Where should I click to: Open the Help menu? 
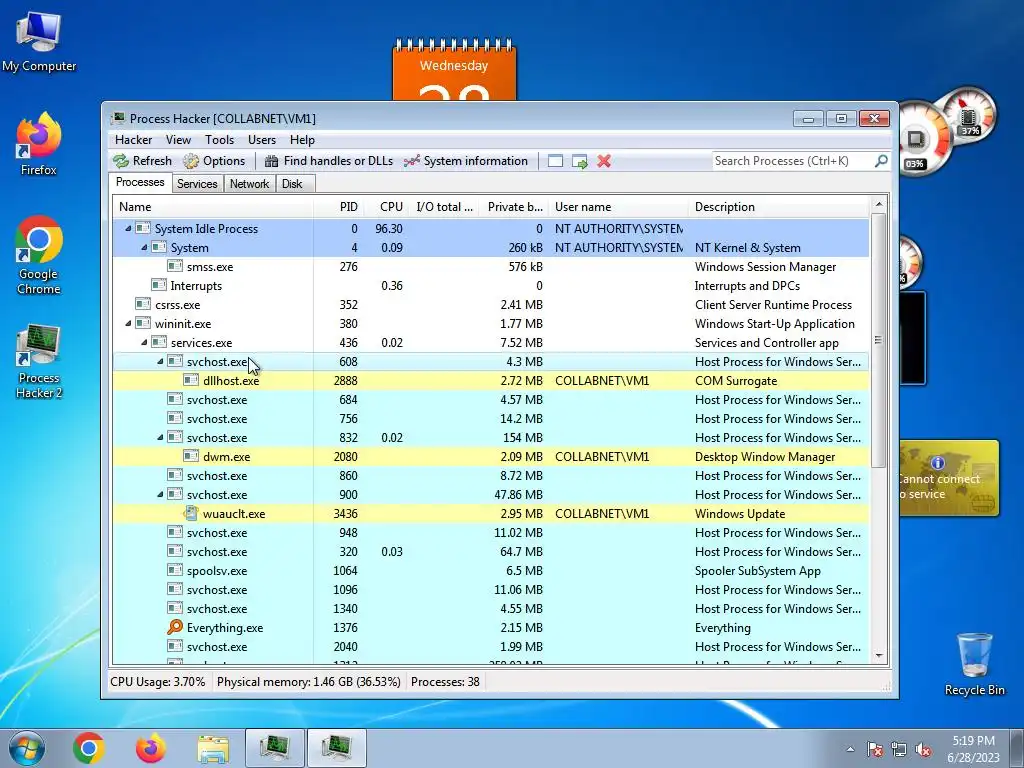pyautogui.click(x=302, y=140)
